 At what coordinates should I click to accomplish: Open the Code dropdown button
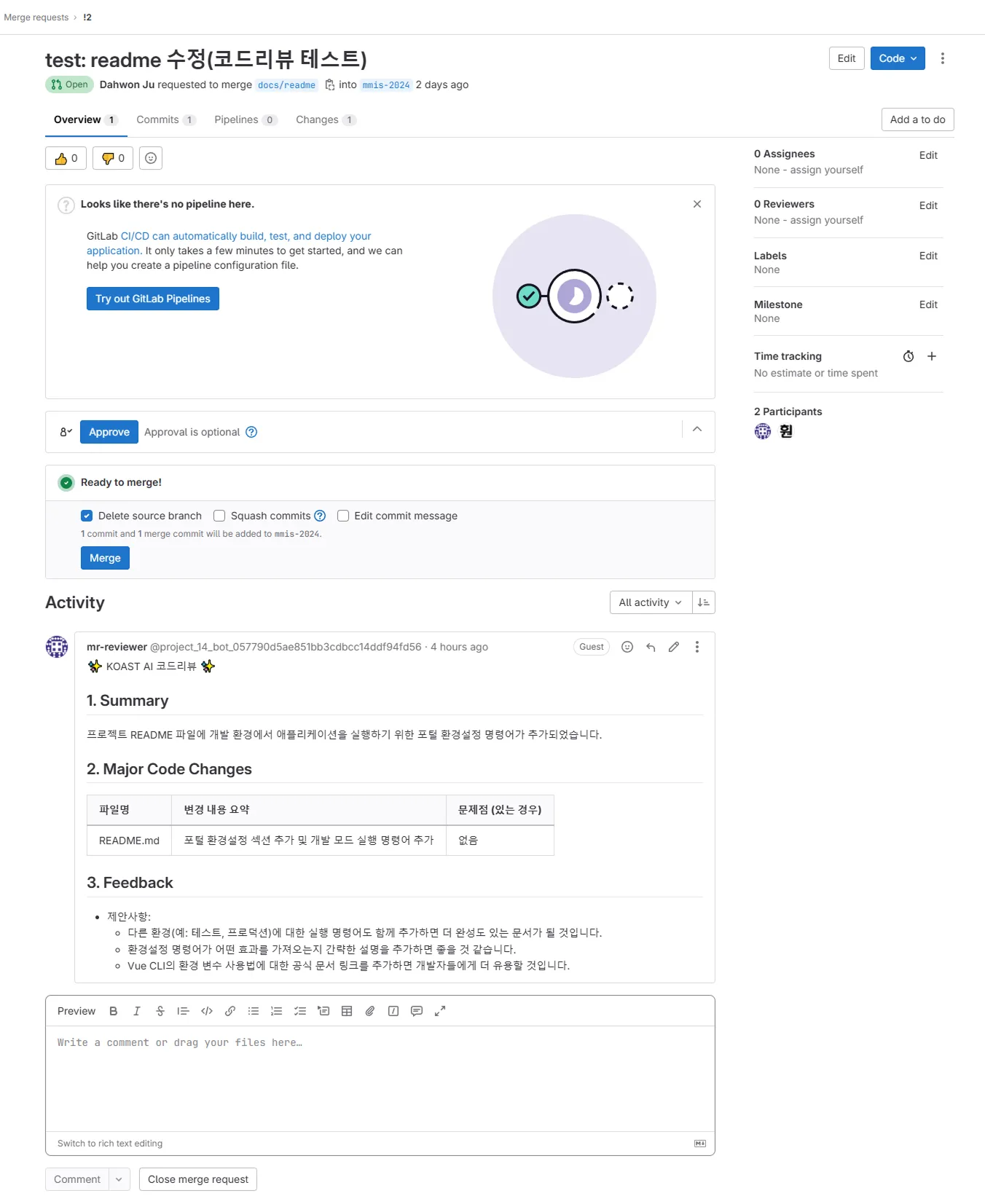898,58
